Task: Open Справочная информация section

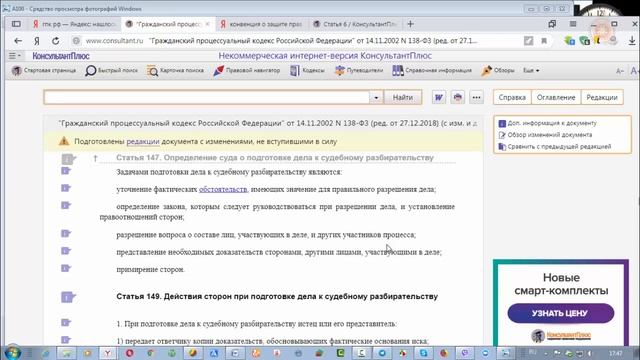Action: point(432,71)
